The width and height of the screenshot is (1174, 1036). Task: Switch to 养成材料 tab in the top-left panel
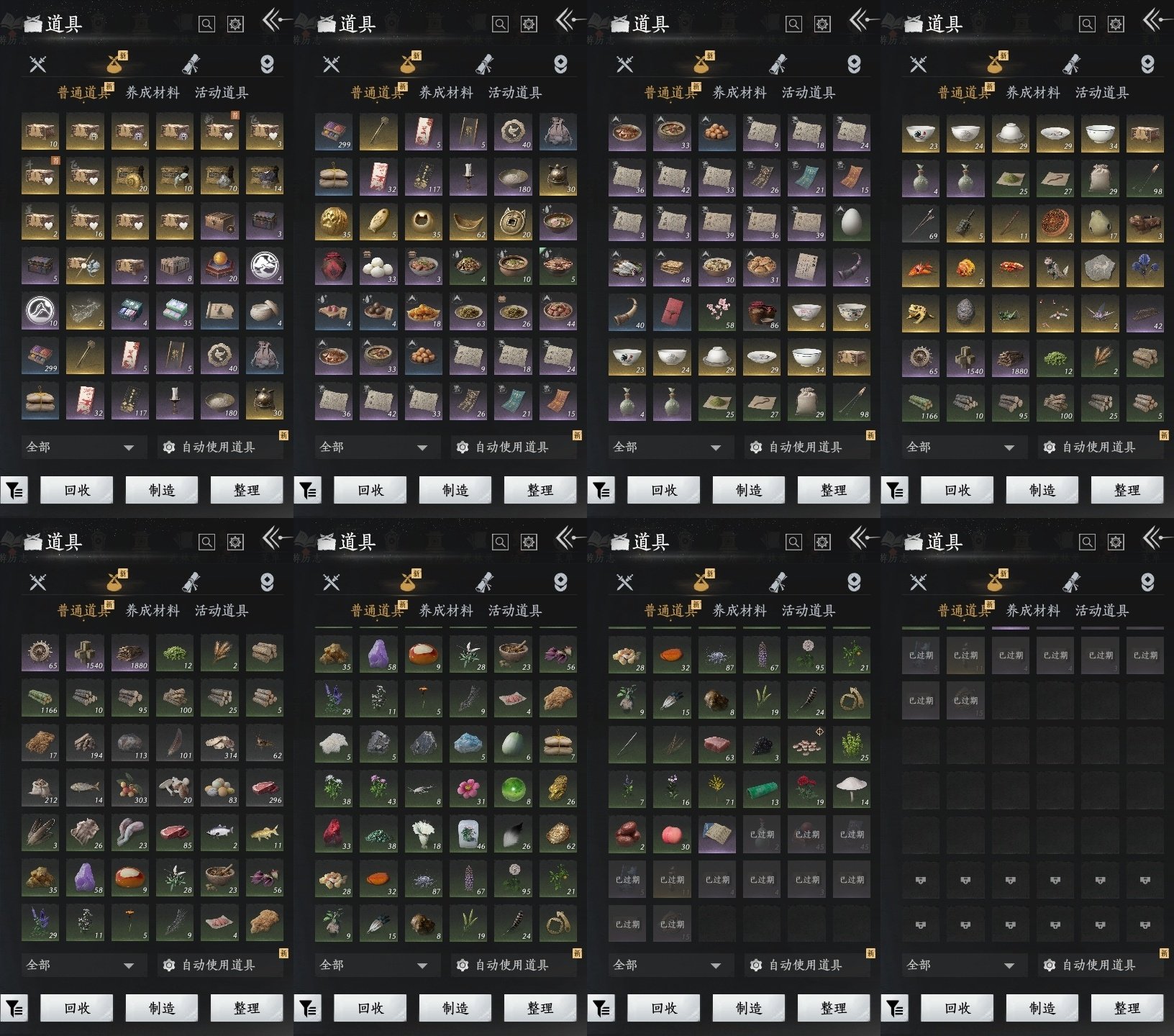(153, 93)
